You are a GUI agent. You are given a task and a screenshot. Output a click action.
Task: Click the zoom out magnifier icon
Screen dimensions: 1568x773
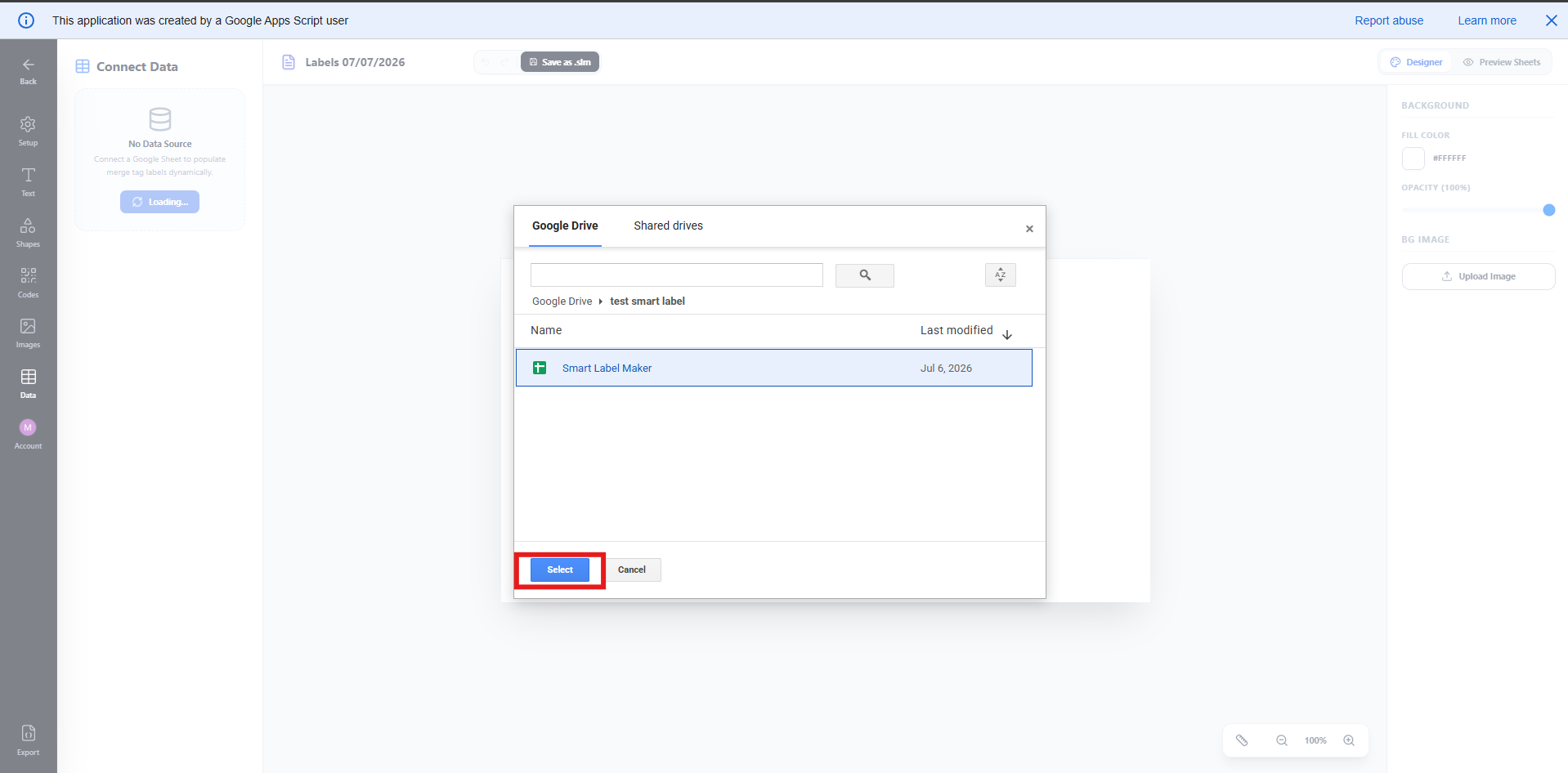point(1282,740)
